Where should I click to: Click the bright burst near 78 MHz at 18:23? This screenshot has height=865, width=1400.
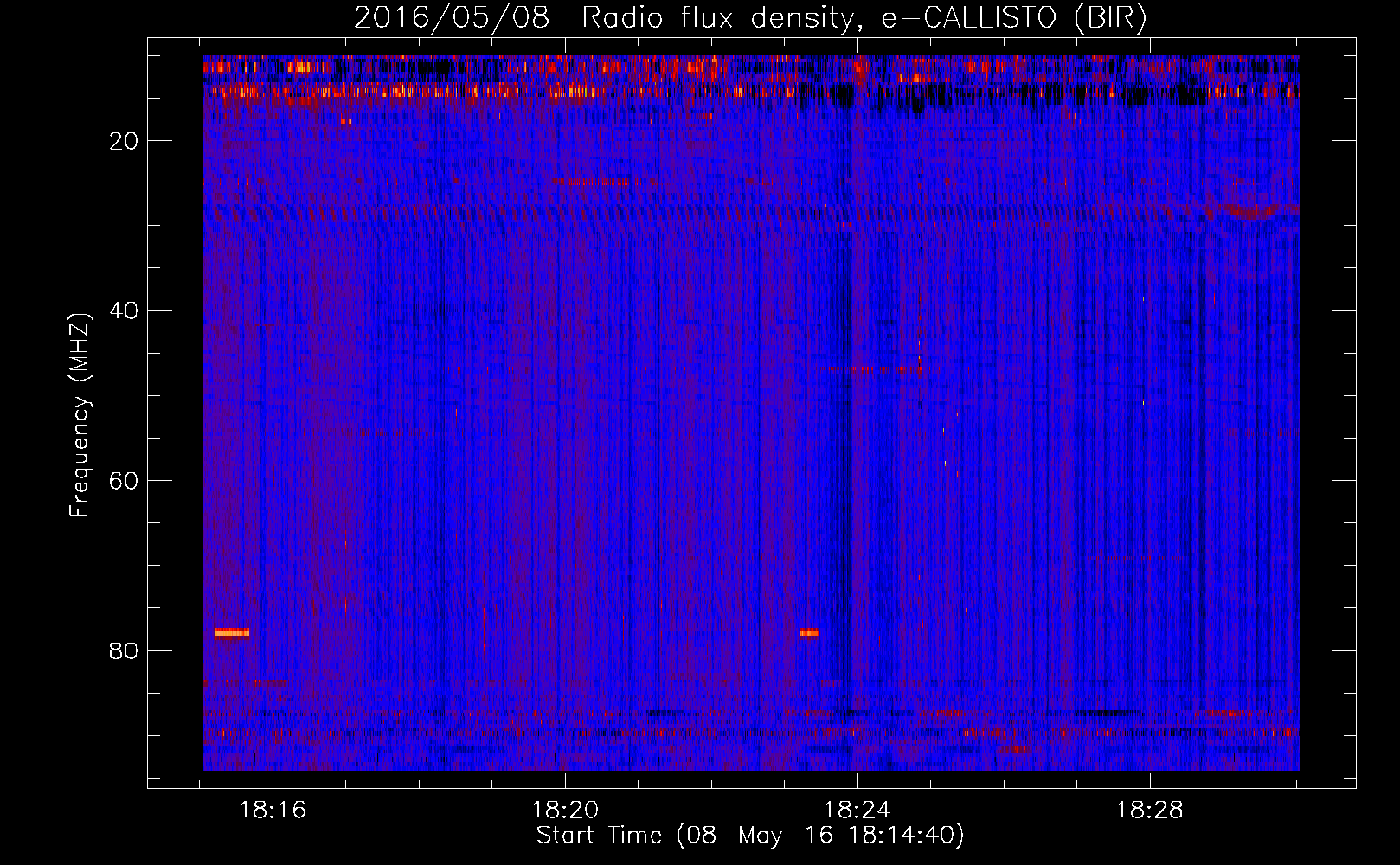pyautogui.click(x=810, y=632)
